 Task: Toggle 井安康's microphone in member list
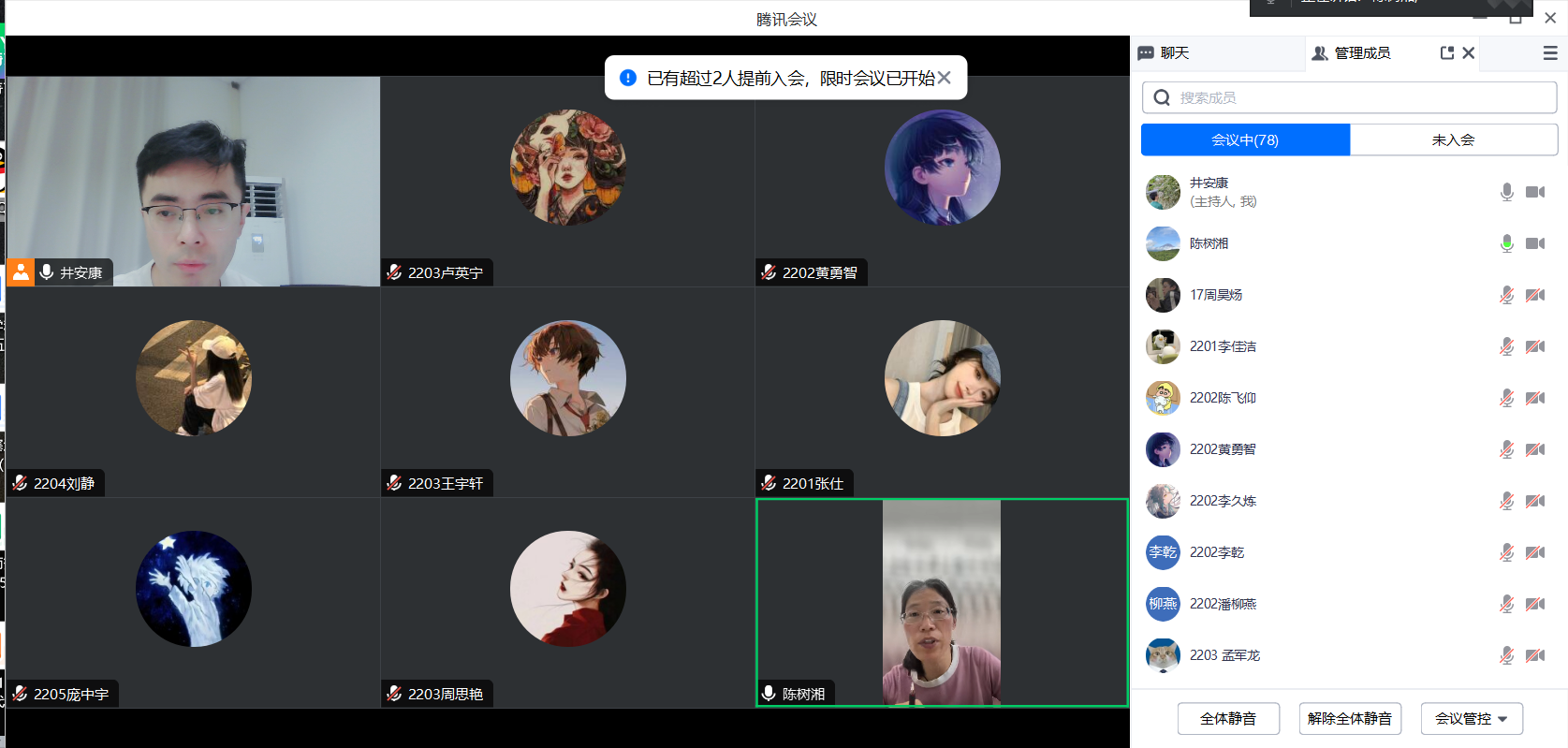pos(1506,192)
